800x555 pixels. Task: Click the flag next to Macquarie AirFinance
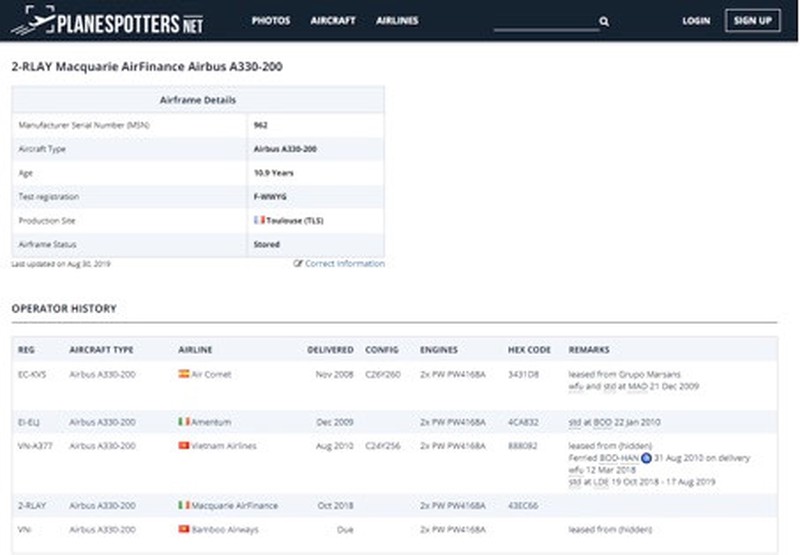tap(184, 505)
